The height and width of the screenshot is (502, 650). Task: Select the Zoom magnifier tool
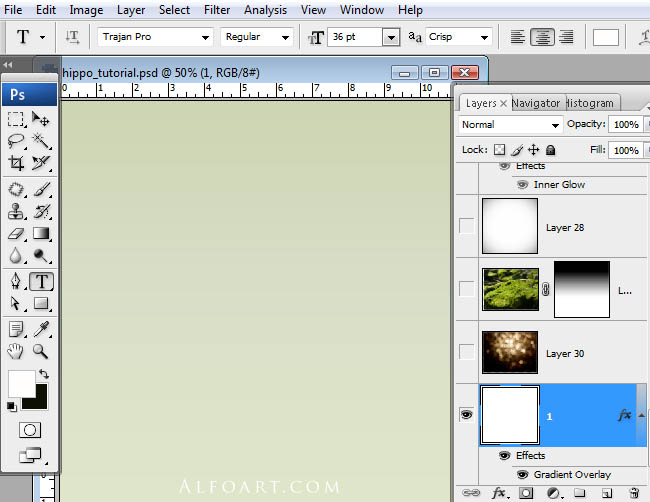[x=41, y=351]
